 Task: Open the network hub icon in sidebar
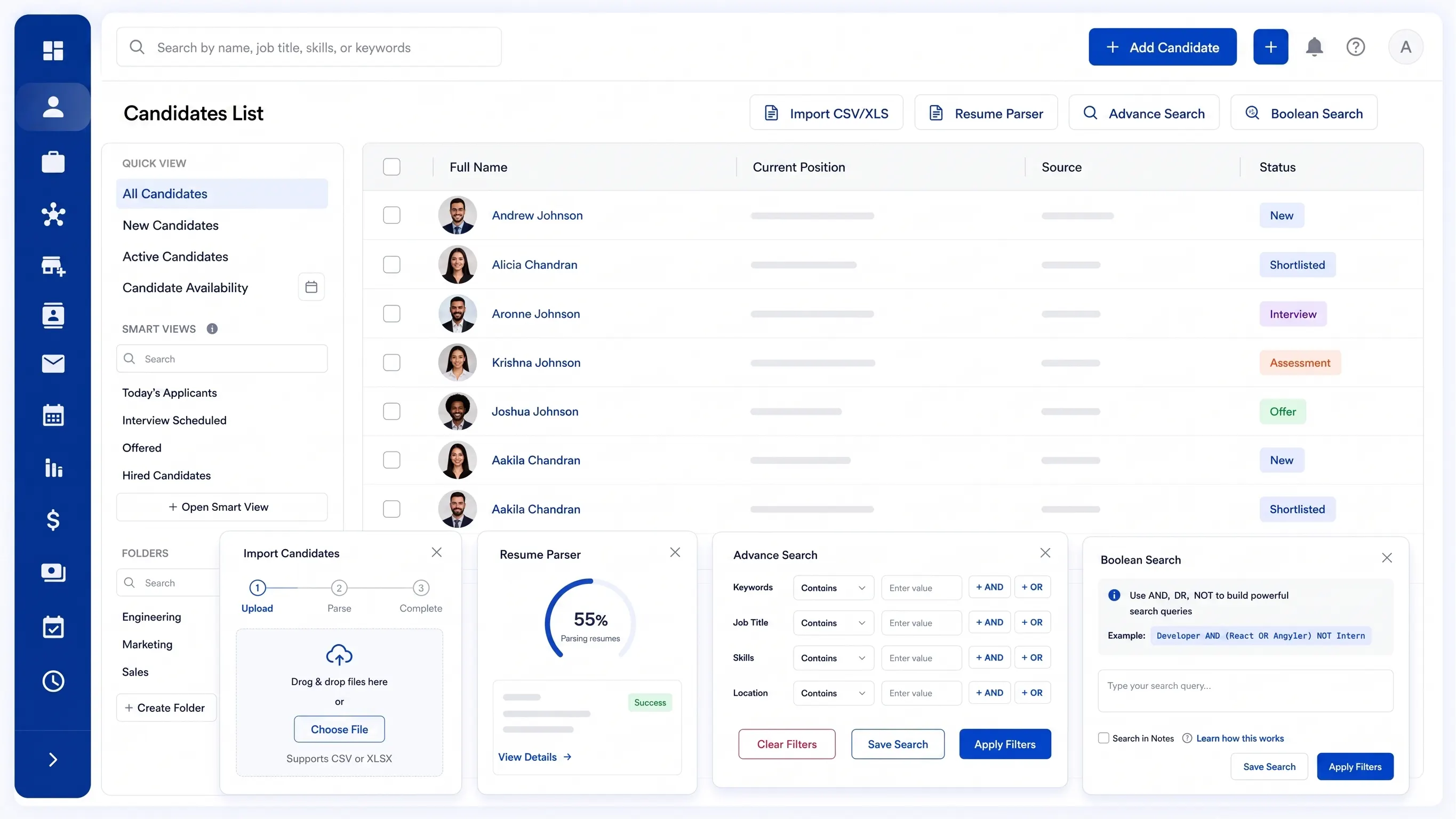point(53,214)
